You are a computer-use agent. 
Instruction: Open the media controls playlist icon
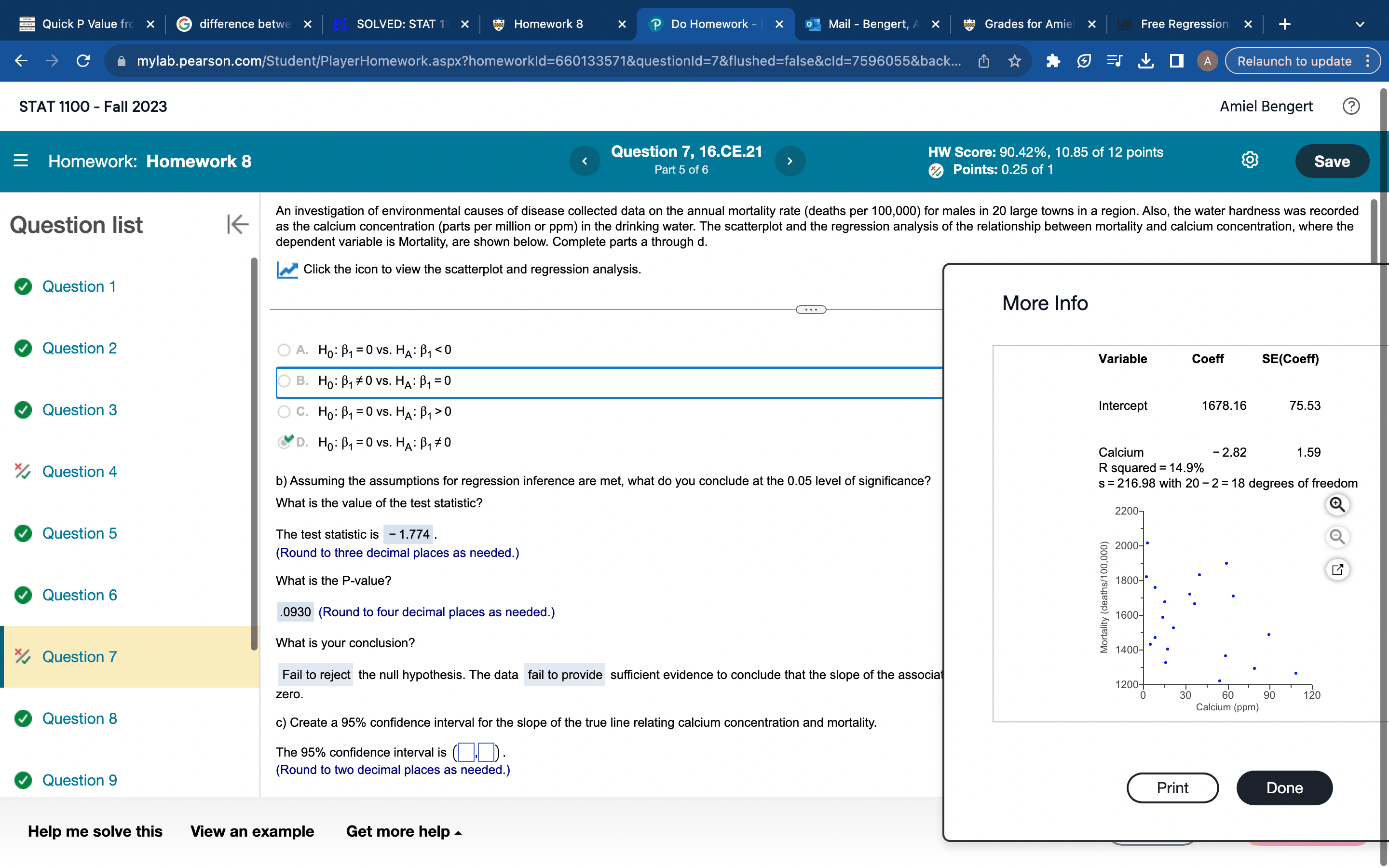1115,61
